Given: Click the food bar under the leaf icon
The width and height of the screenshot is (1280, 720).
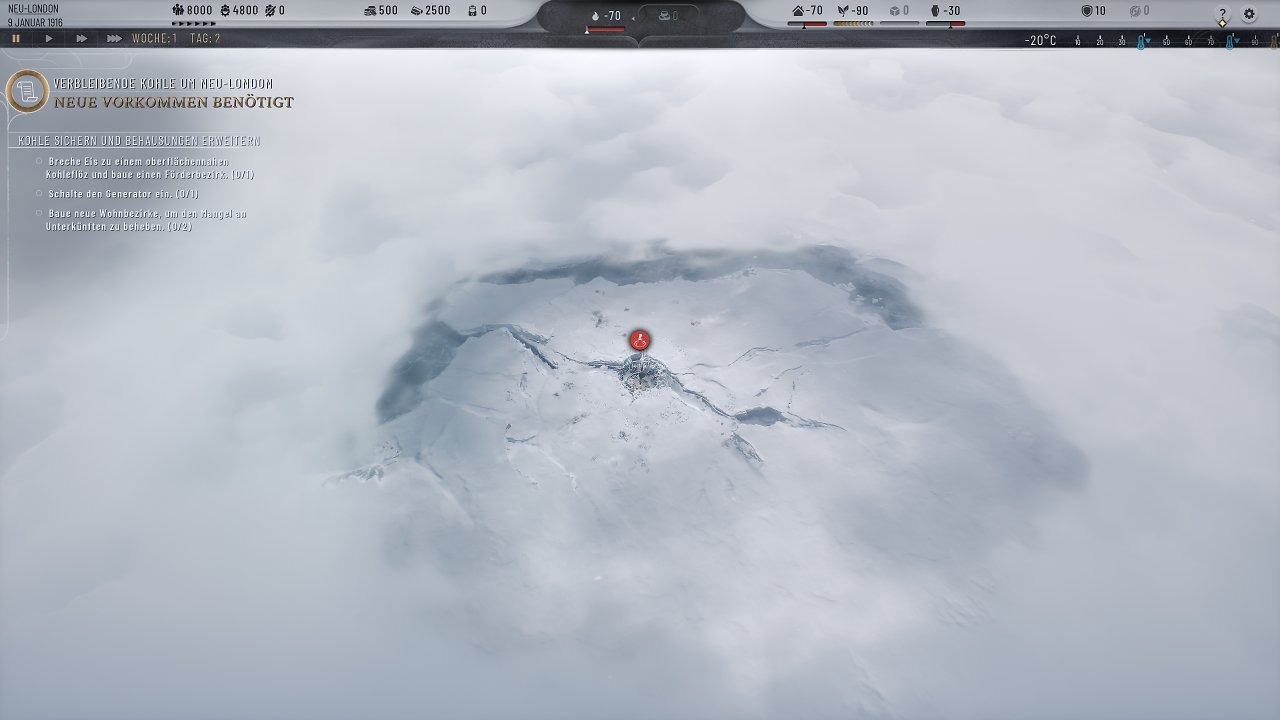Looking at the screenshot, I should [x=853, y=24].
